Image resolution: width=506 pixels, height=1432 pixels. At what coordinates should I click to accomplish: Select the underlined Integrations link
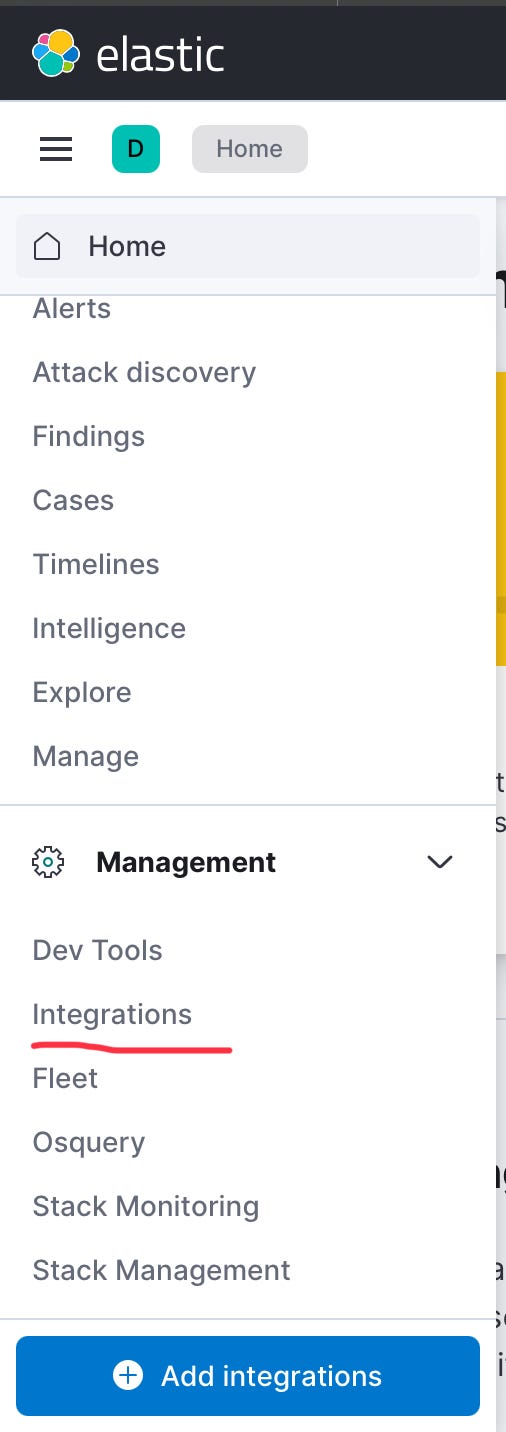pyautogui.click(x=112, y=1015)
